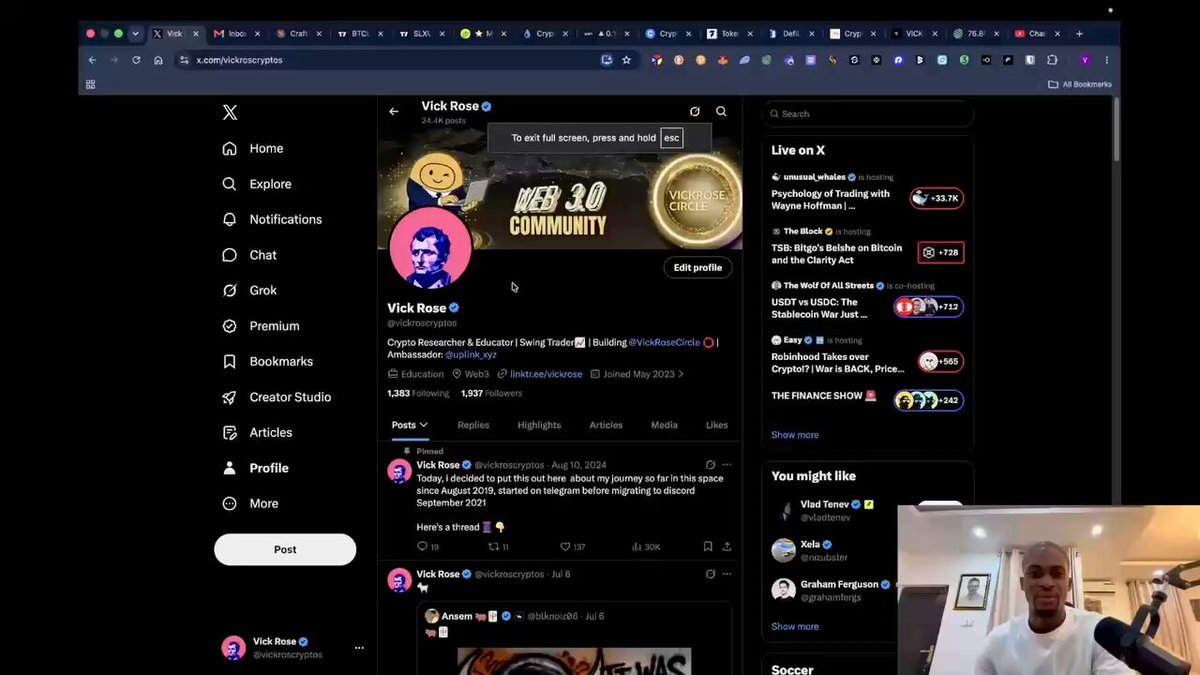Repost the pinned post
The image size is (1200, 675).
coord(497,547)
